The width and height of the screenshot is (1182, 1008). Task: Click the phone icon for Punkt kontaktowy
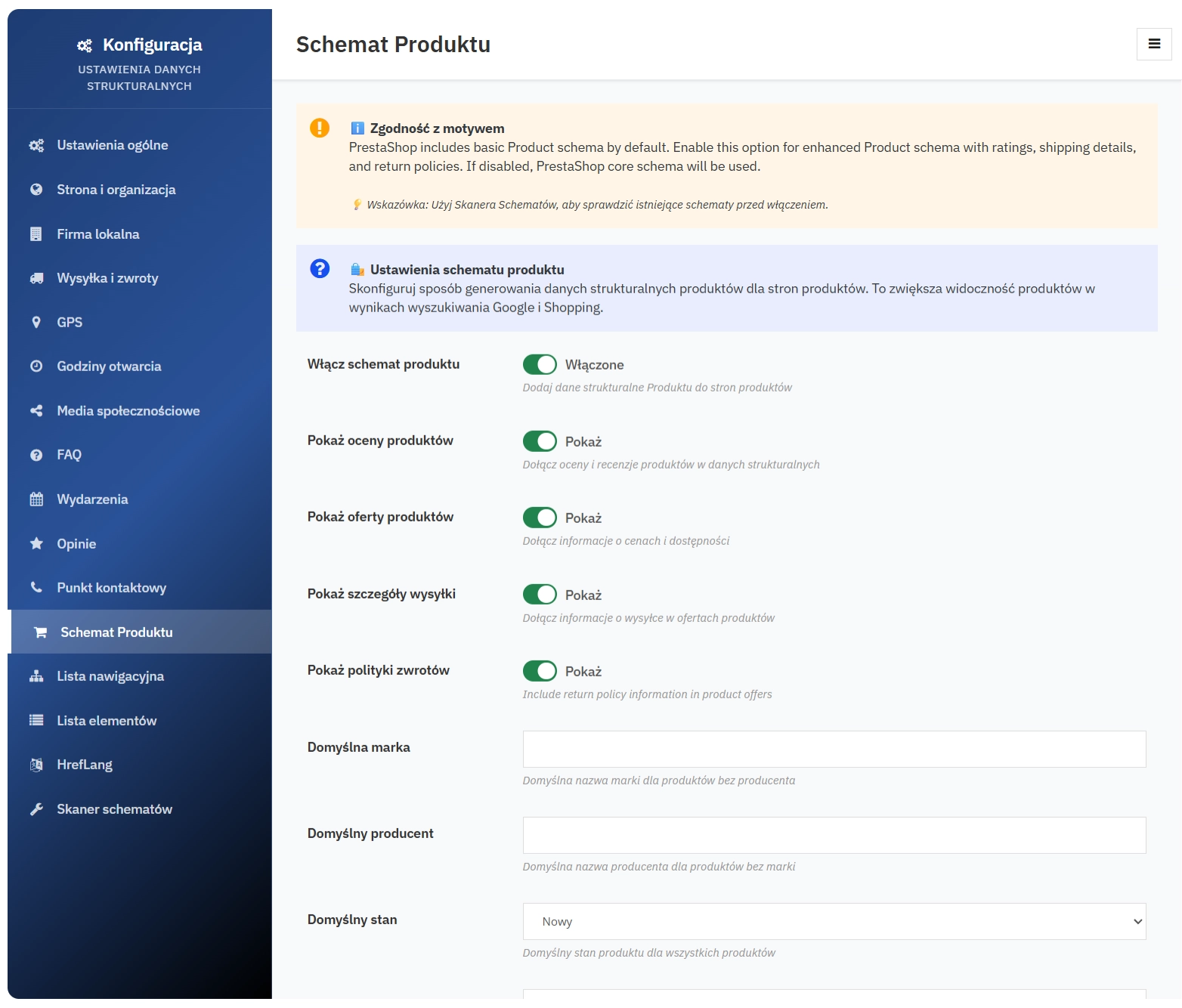(x=36, y=587)
